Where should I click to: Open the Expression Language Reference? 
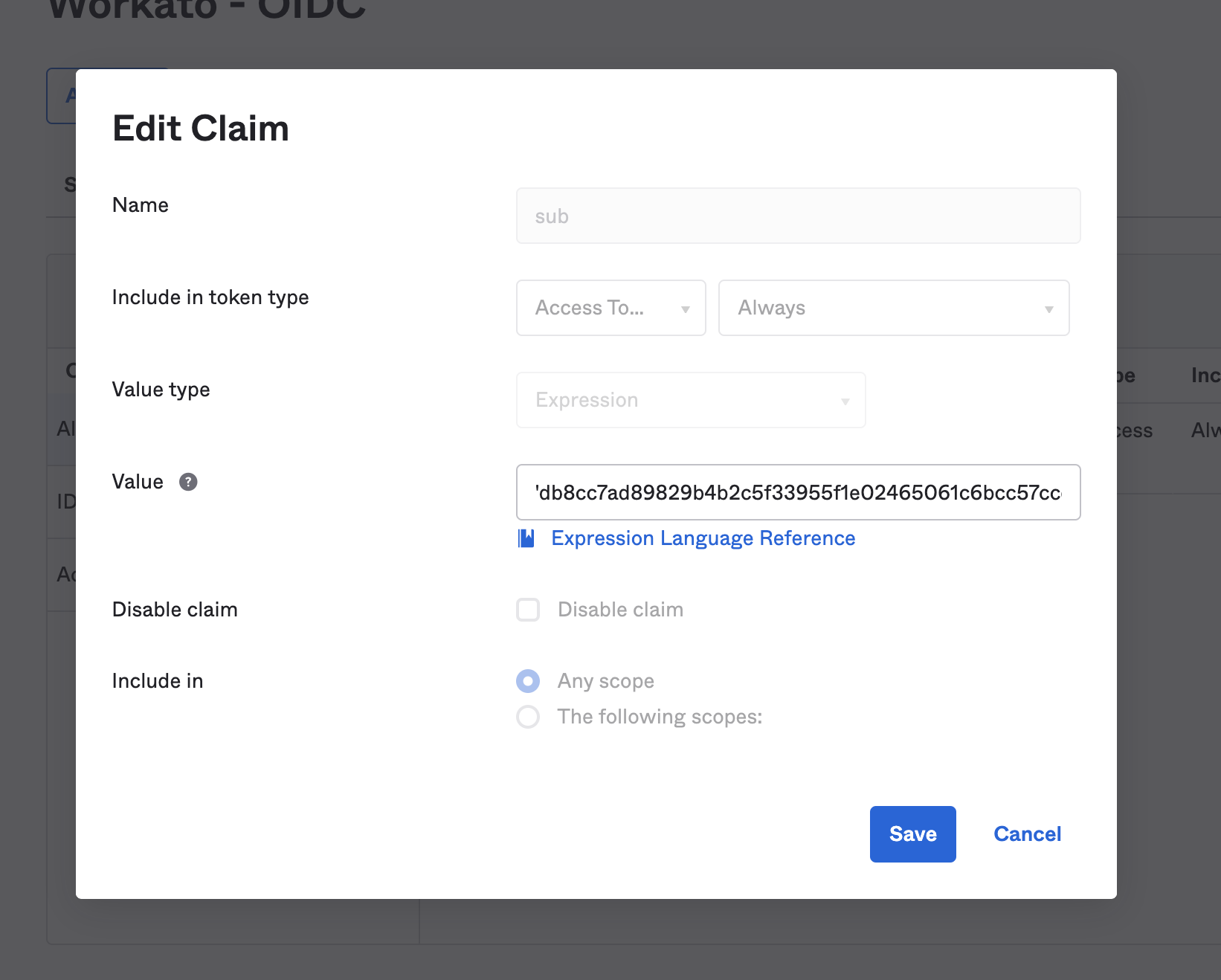coord(703,538)
